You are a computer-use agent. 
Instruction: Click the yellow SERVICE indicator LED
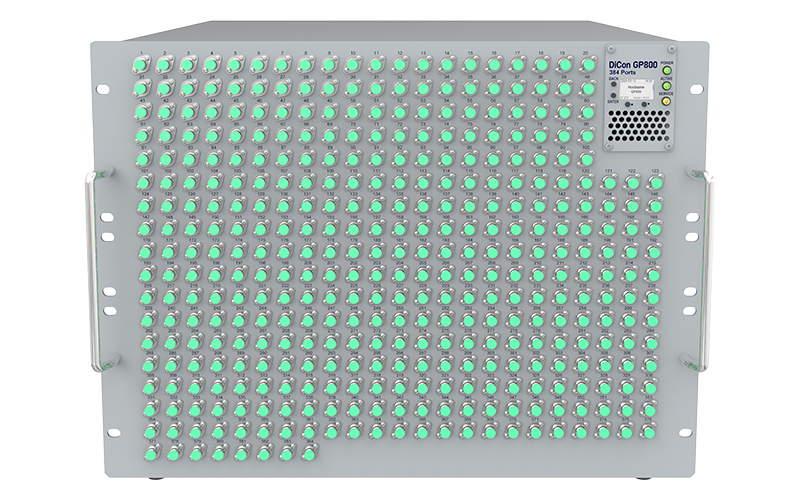coord(667,101)
